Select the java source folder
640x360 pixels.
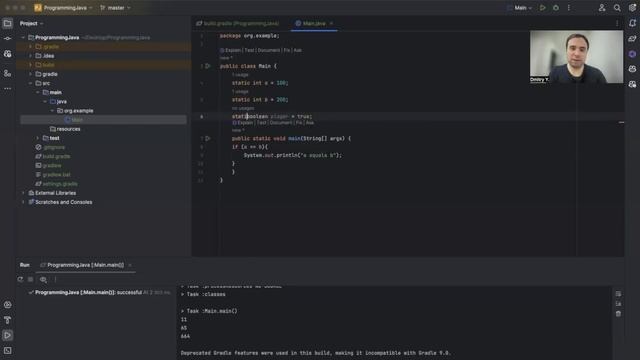click(x=58, y=102)
